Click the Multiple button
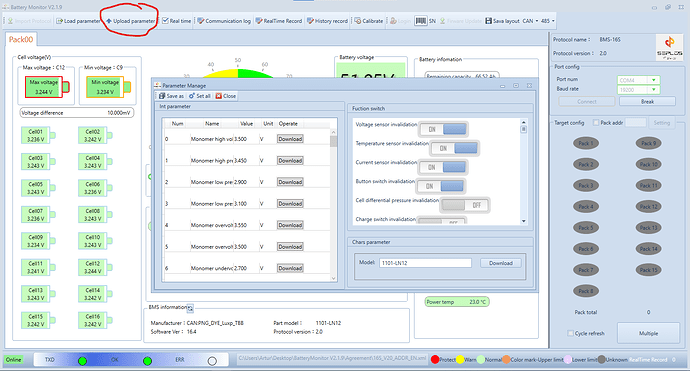This screenshot has height=371, width=690. (648, 333)
